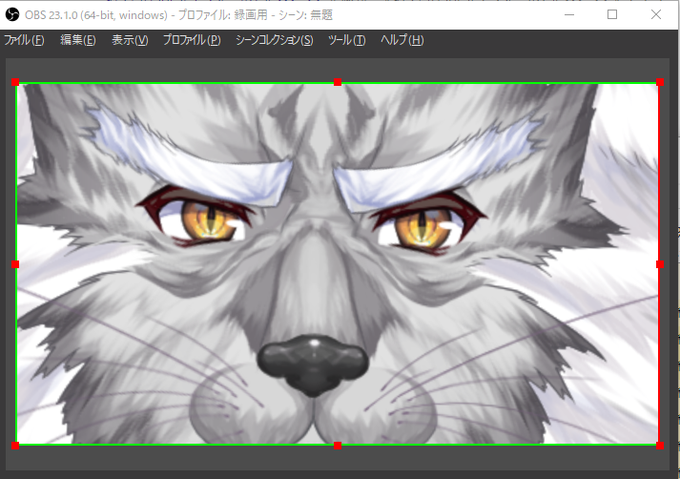Click the left-middle red resize handle
The image size is (680, 479).
tap(15, 264)
